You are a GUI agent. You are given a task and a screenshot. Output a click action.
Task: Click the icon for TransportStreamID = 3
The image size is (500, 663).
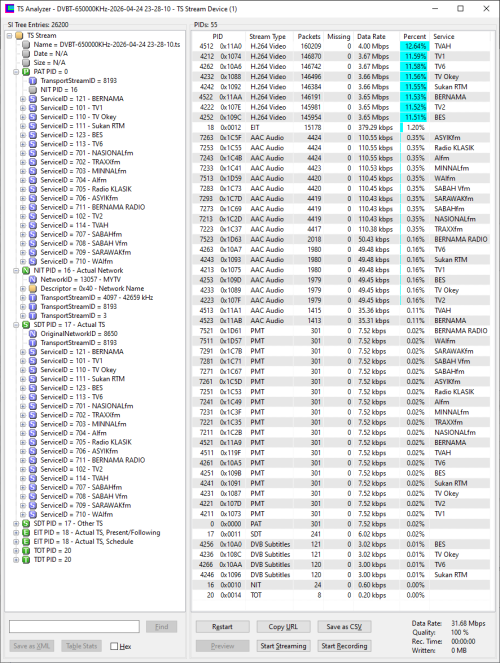33,315
